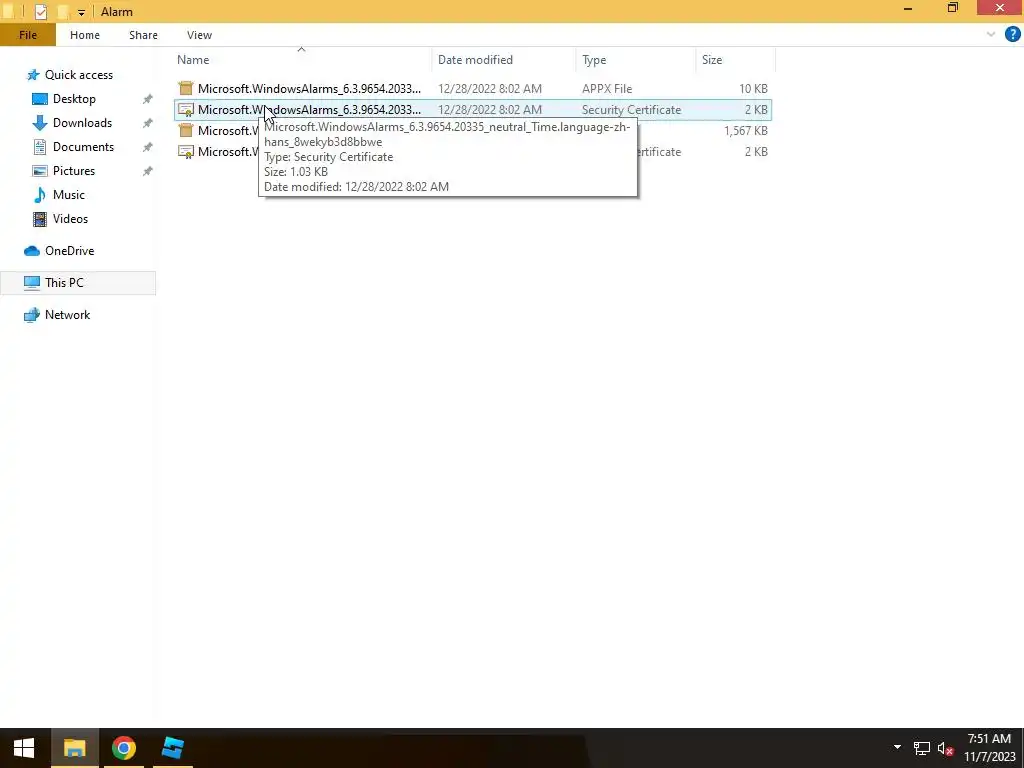Click the pin icon beside Documents
Image resolution: width=1024 pixels, height=768 pixels.
click(x=148, y=146)
